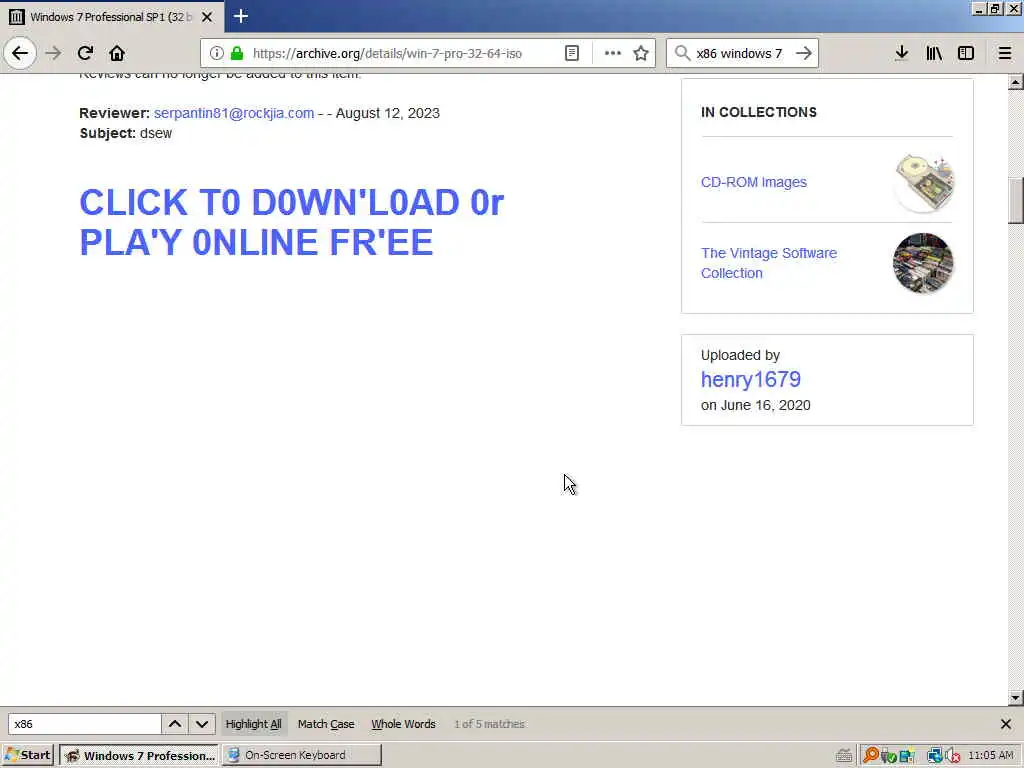Close the find bar
Screen dimensions: 1024x768
point(1006,724)
